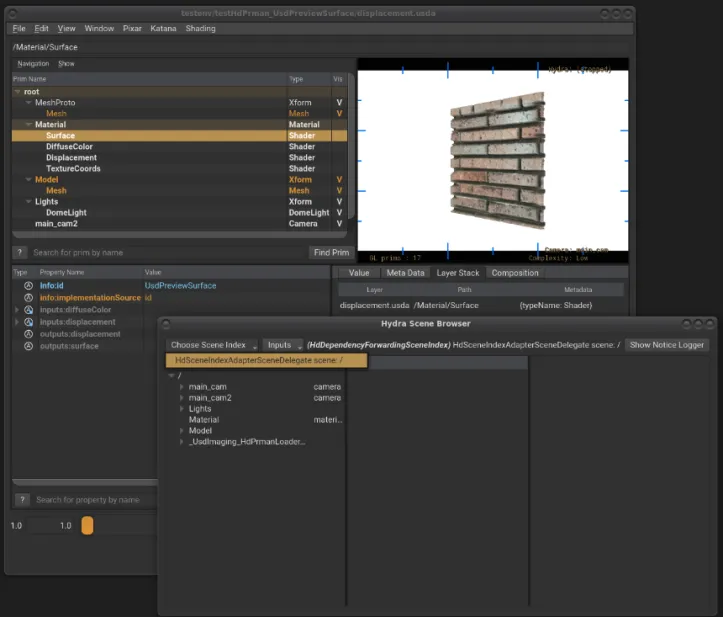Click the property search help question-mark icon
Viewport: 724px width, 617px height.
pos(21,500)
